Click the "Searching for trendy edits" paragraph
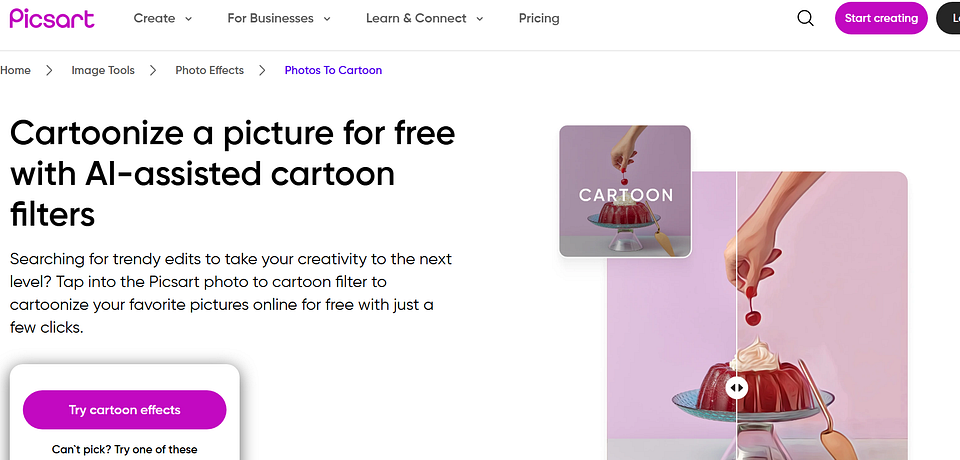Image resolution: width=960 pixels, height=460 pixels. (x=231, y=293)
